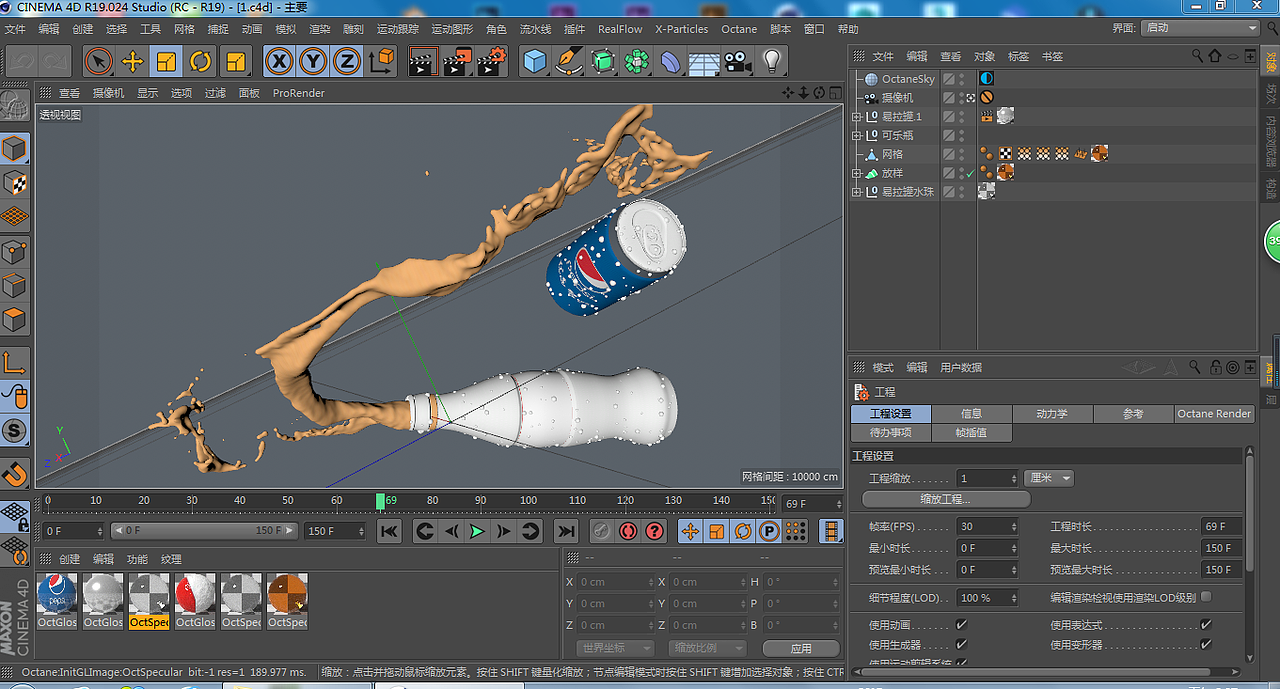The image size is (1280, 689).
Task: Switch the coordinate system icon
Action: click(x=382, y=62)
